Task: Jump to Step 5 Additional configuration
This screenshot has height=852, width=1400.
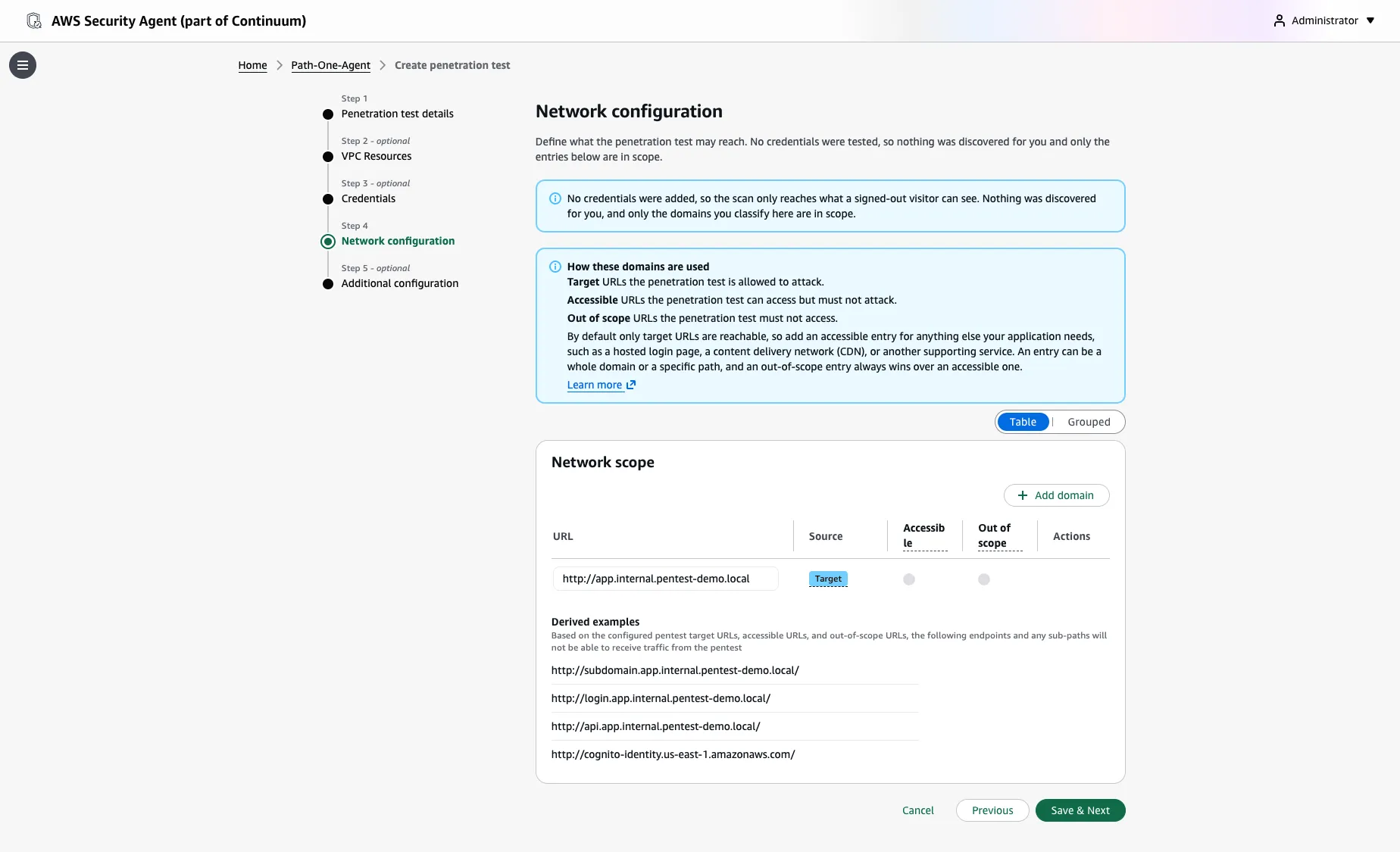Action: [x=399, y=283]
